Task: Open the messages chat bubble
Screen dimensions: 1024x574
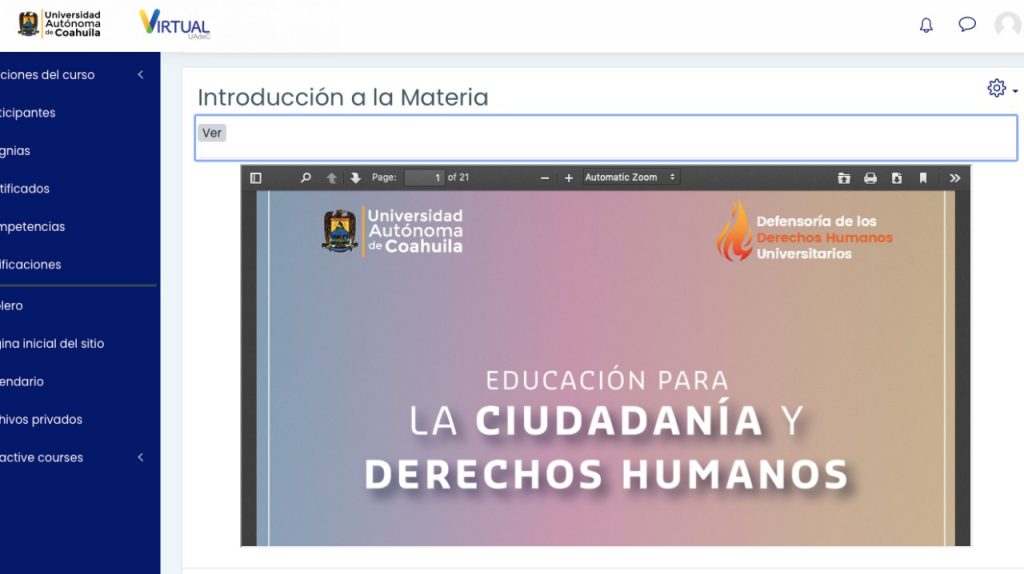Action: pyautogui.click(x=967, y=25)
